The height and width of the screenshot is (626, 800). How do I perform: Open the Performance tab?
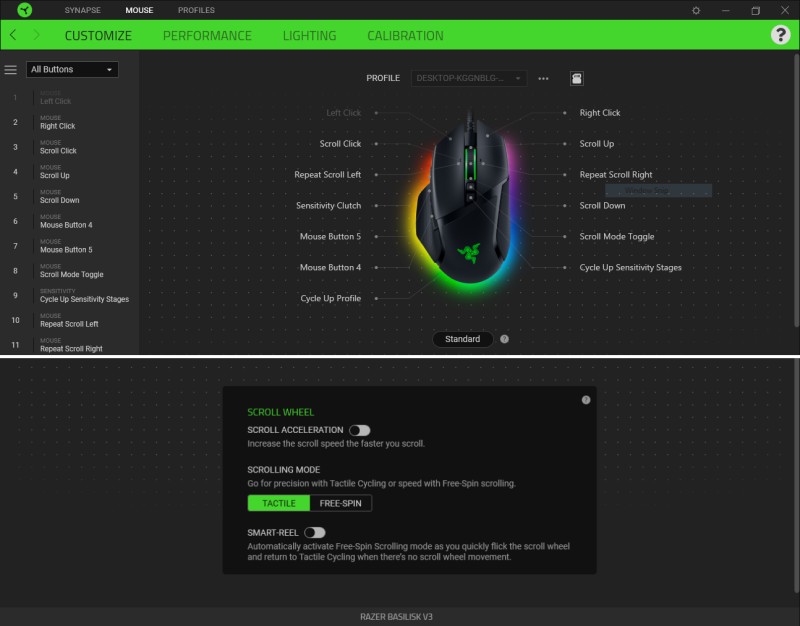click(207, 36)
